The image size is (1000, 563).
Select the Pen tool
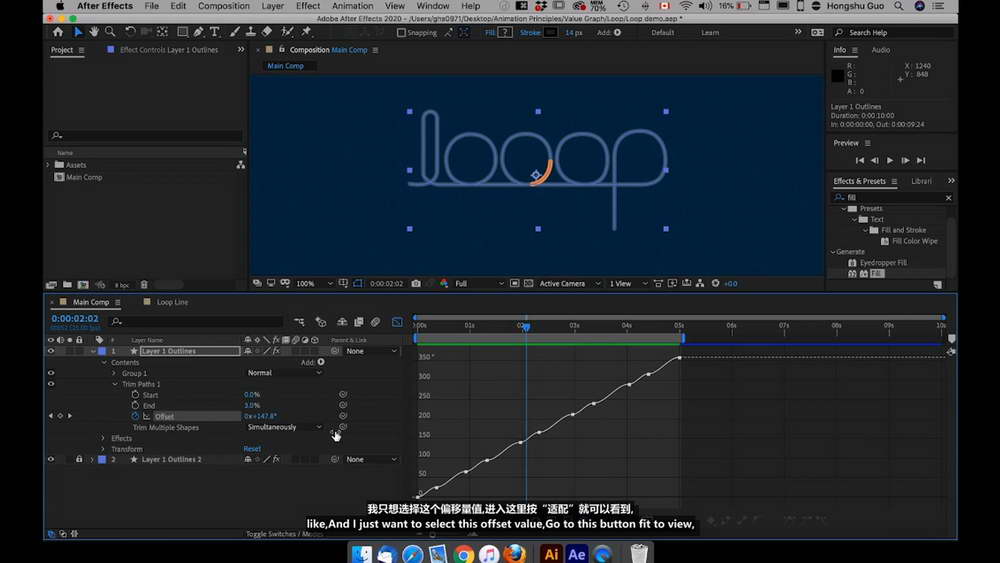pos(198,32)
